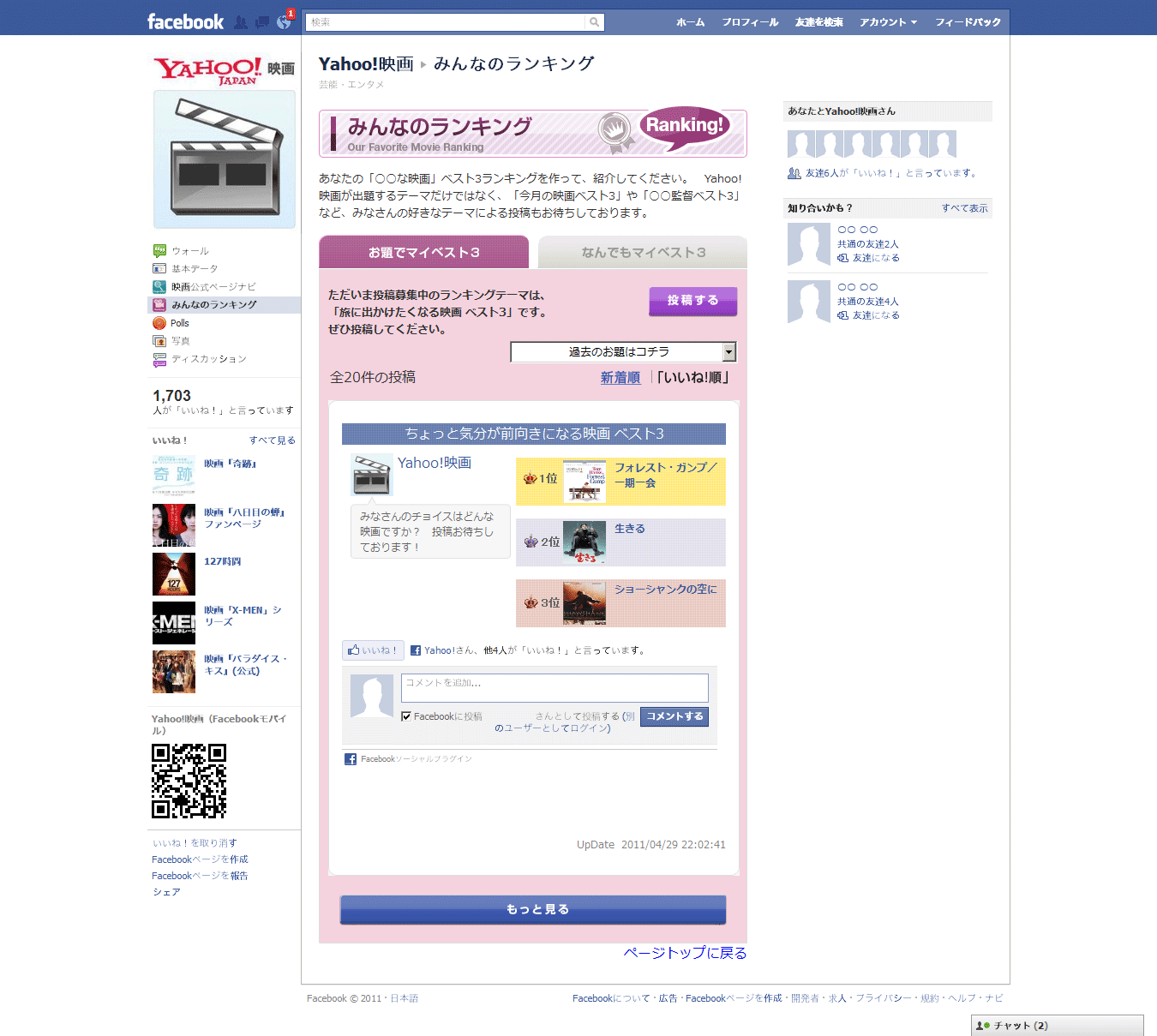
Task: Open プロフィール in top navigation
Action: [750, 22]
